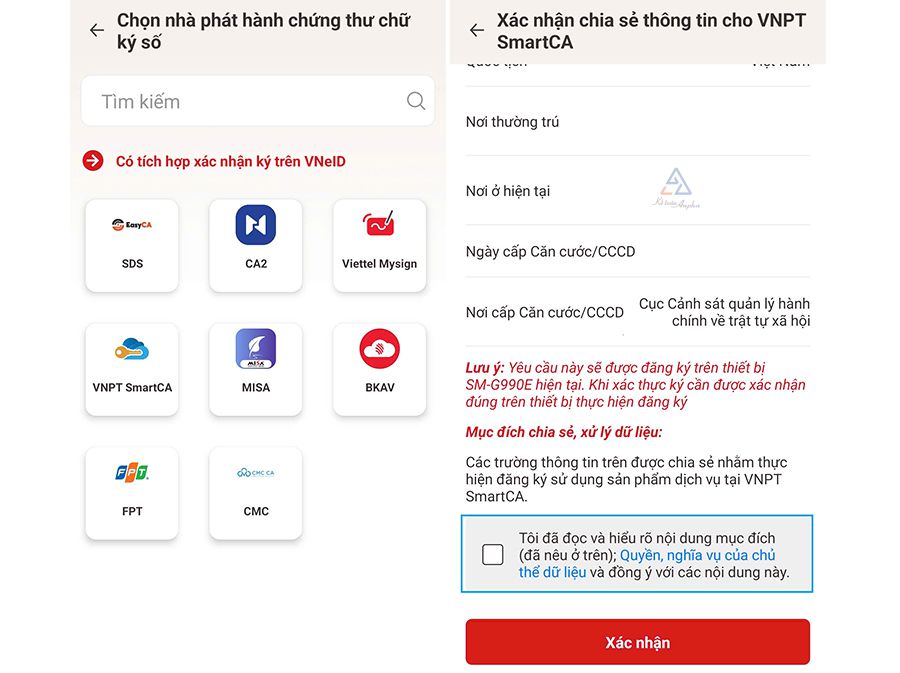The height and width of the screenshot is (673, 900).
Task: Pick the MISA signature provider
Action: point(256,369)
